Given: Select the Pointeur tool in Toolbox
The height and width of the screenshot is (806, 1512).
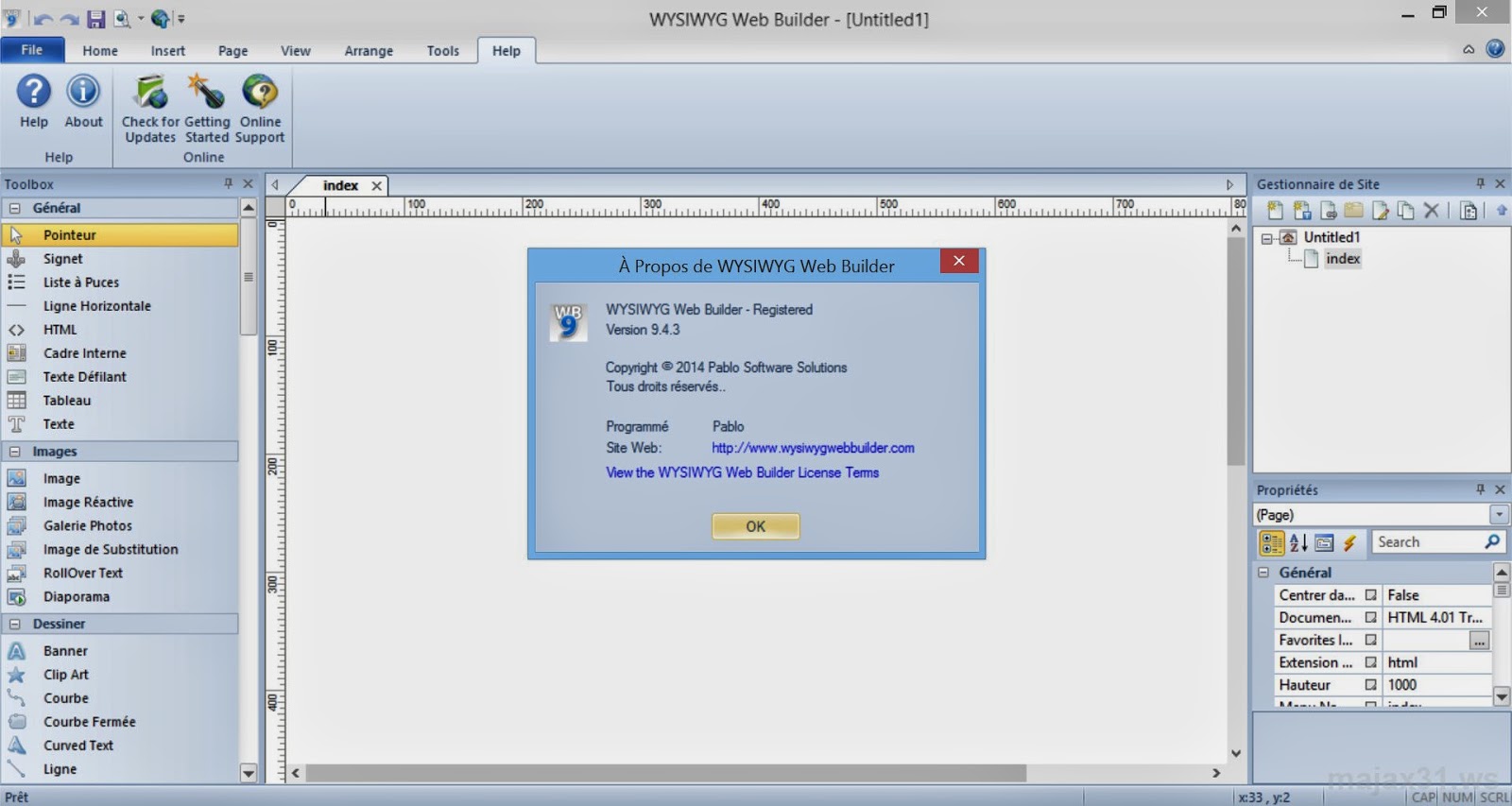Looking at the screenshot, I should point(120,234).
